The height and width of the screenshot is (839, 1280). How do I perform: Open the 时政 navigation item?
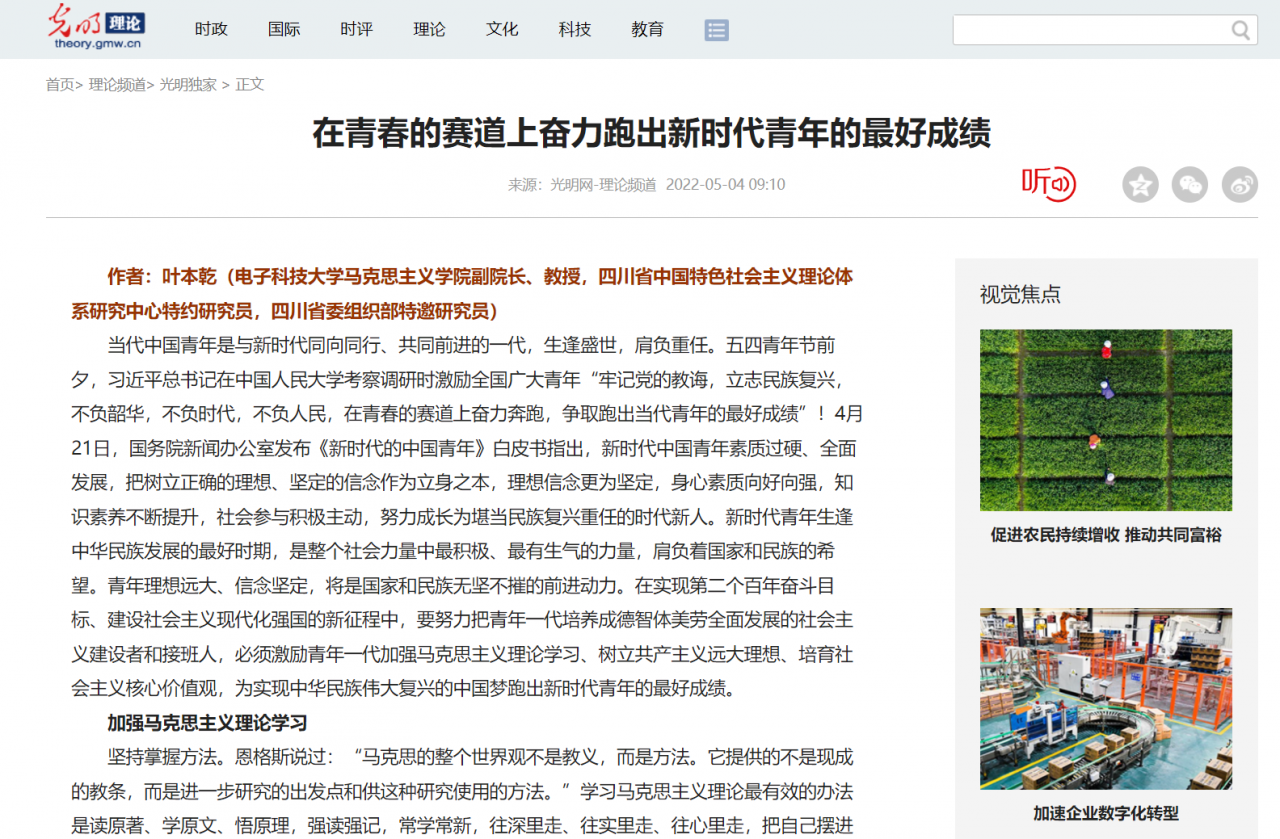[x=211, y=30]
